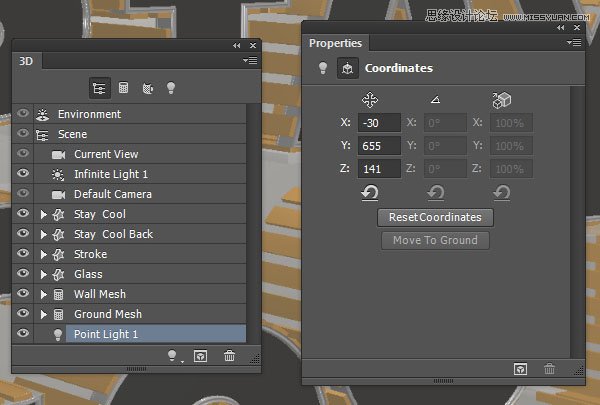Expand the Glass item
Image resolution: width=600 pixels, height=405 pixels.
[x=44, y=274]
